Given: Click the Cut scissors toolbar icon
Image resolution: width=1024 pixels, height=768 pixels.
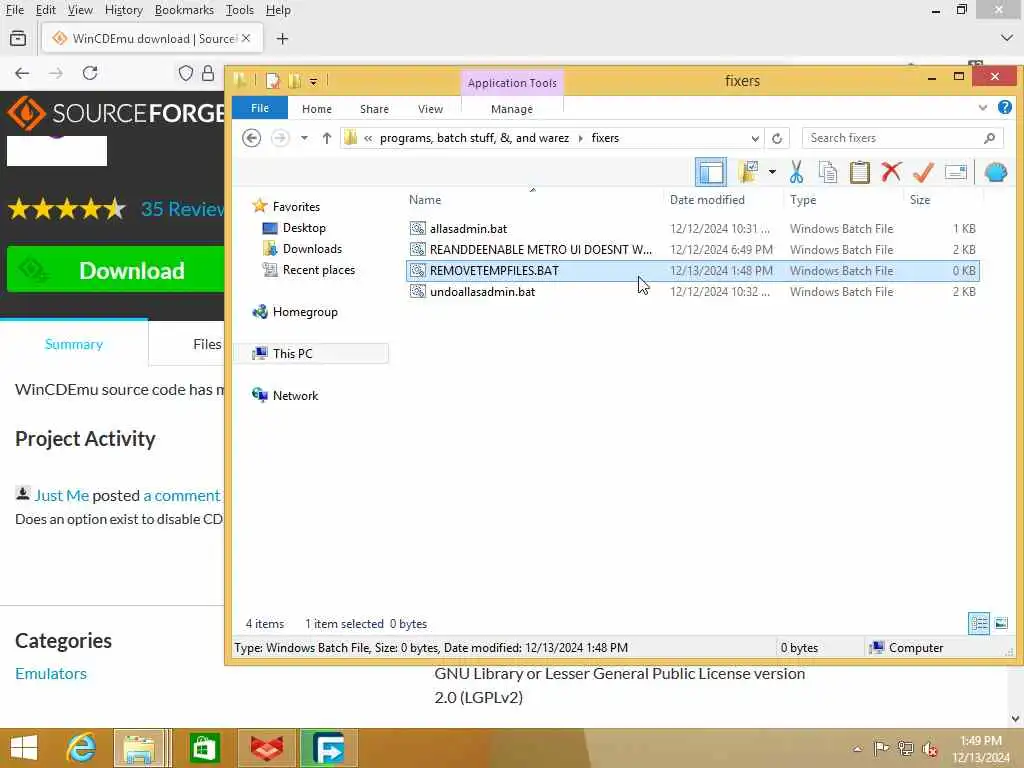Looking at the screenshot, I should tap(796, 172).
